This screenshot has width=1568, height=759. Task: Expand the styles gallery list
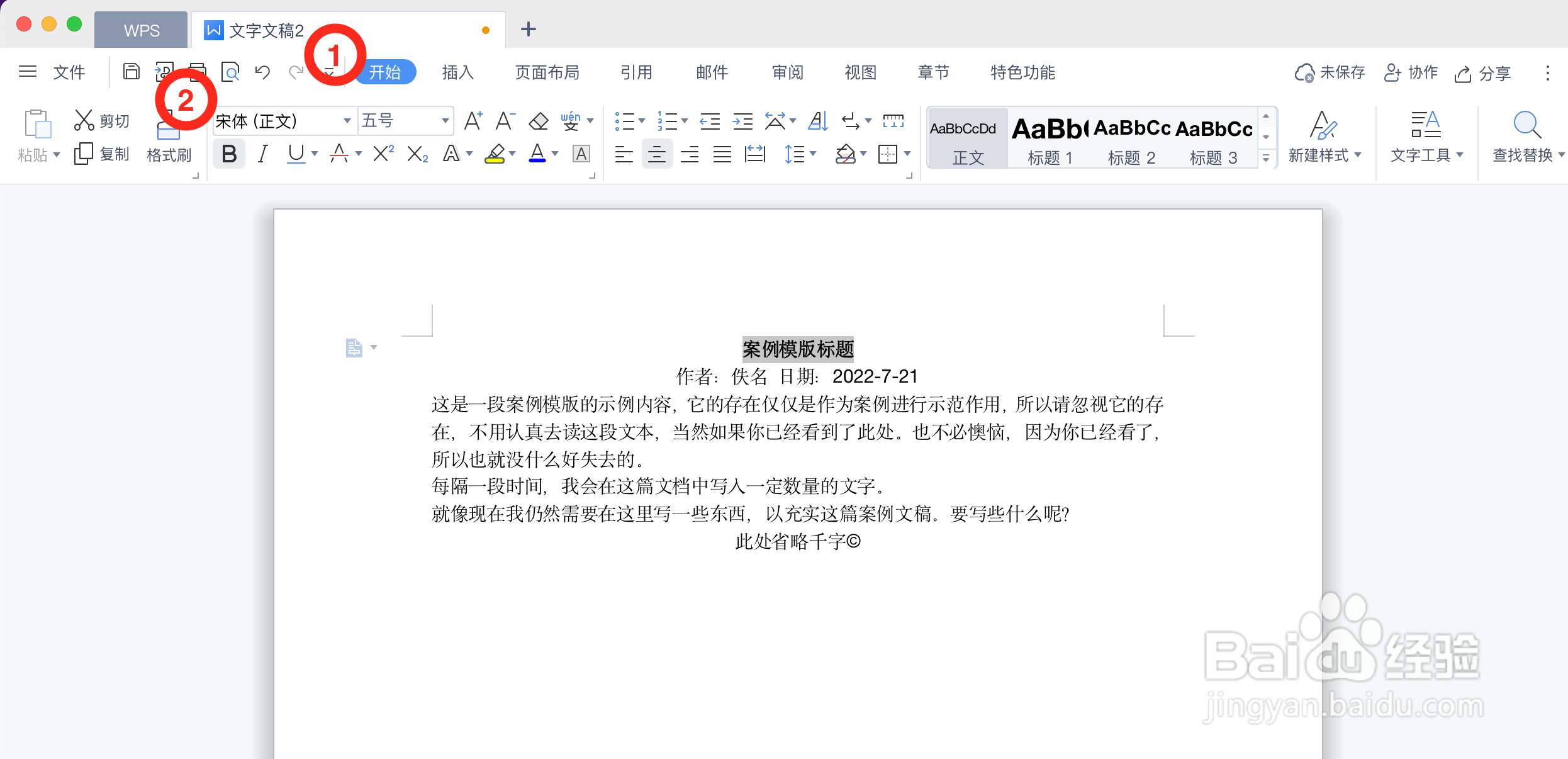tap(1266, 158)
